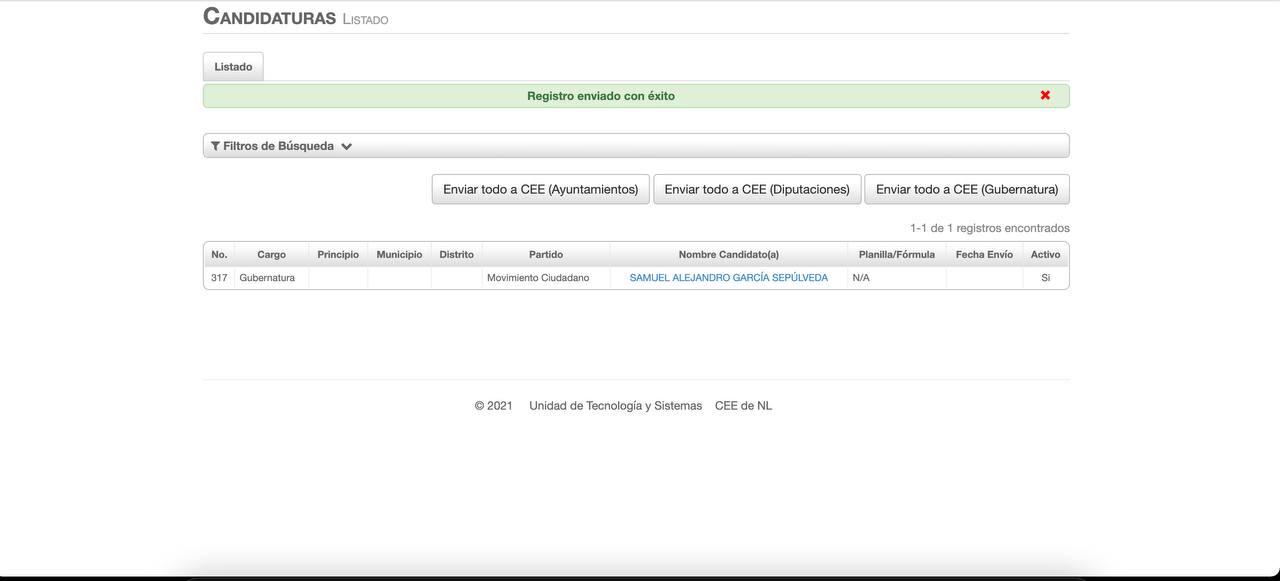Expand the Filtros de Búsqueda chevron
The width and height of the screenshot is (1280, 581).
346,146
